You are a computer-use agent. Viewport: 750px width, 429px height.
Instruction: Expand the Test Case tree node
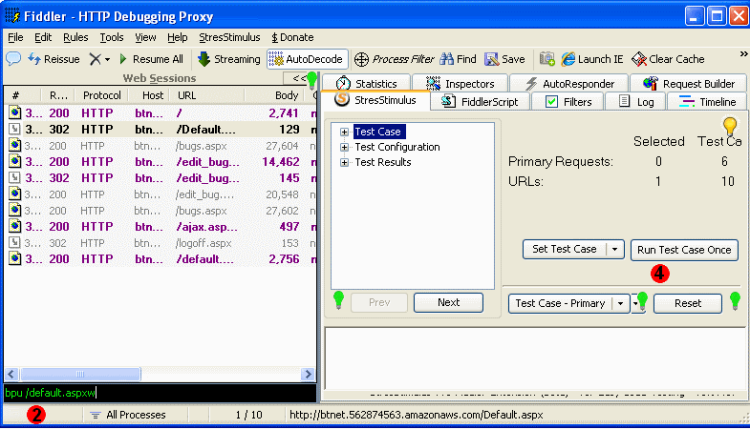click(x=344, y=132)
